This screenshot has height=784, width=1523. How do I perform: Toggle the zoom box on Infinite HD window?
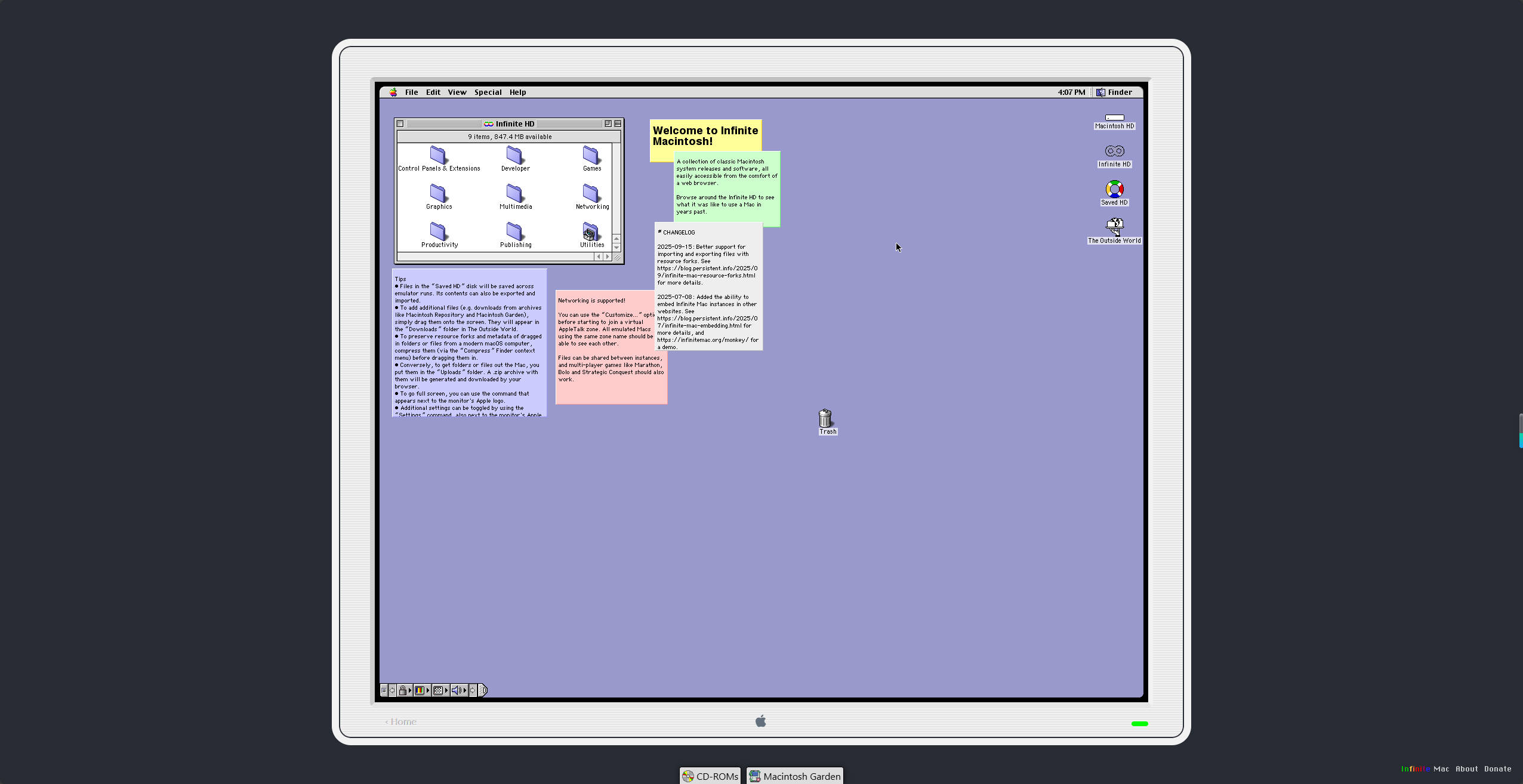pyautogui.click(x=608, y=124)
